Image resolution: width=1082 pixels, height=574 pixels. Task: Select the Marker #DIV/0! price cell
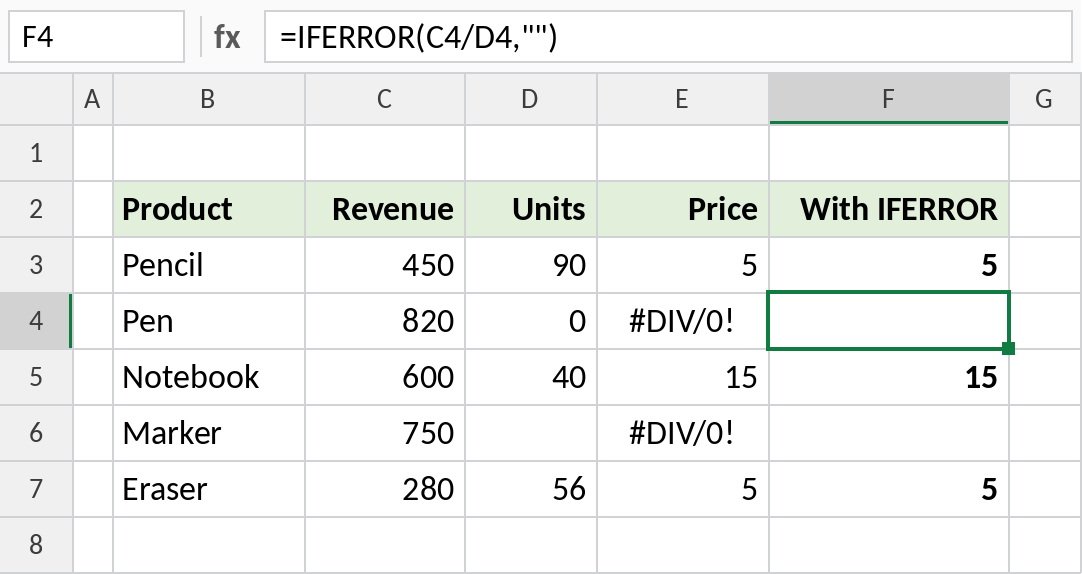[682, 433]
